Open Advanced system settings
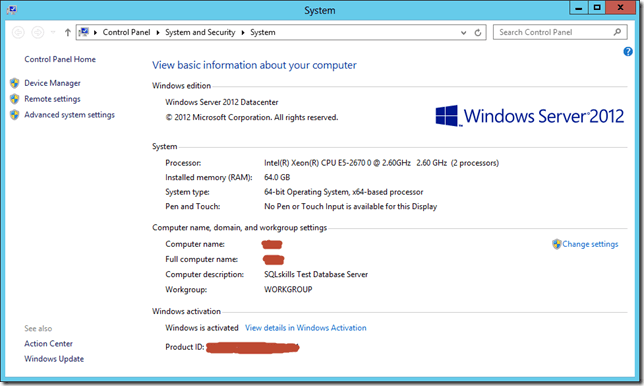 click(x=69, y=115)
